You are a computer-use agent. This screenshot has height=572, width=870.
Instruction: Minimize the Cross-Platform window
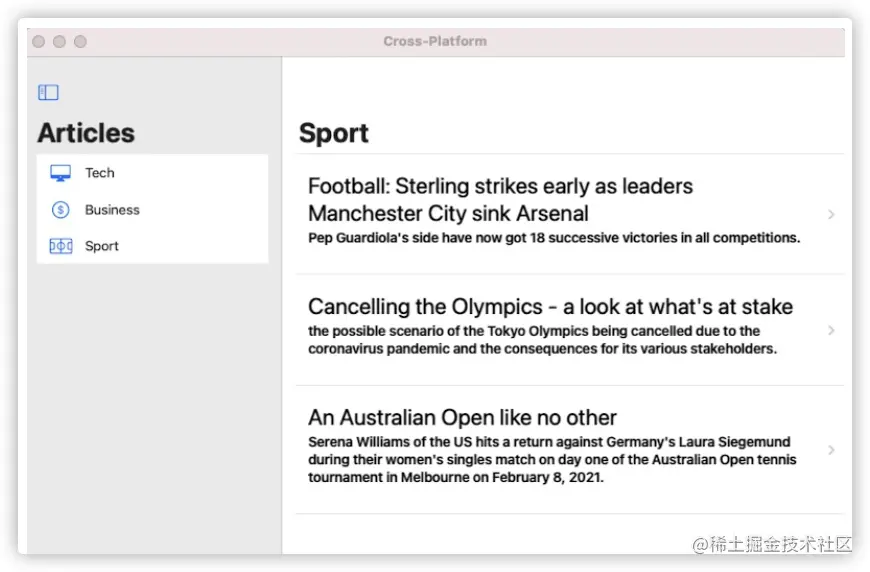tap(60, 42)
